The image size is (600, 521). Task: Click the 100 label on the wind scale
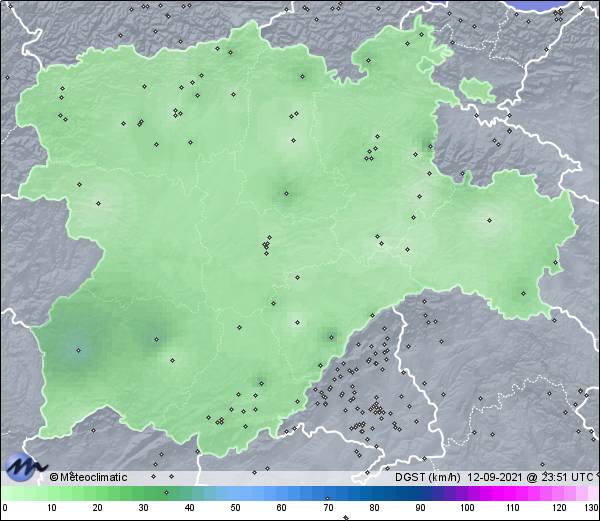[467, 508]
